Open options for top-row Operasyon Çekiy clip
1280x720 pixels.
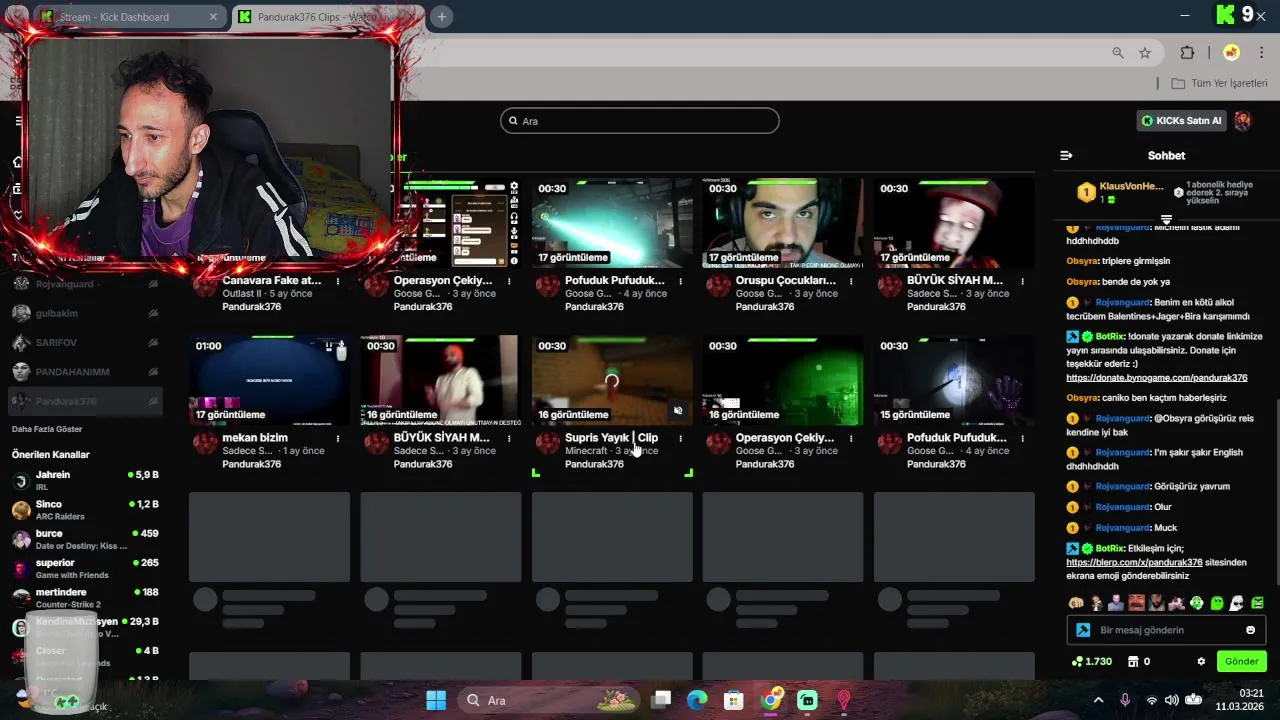point(509,281)
